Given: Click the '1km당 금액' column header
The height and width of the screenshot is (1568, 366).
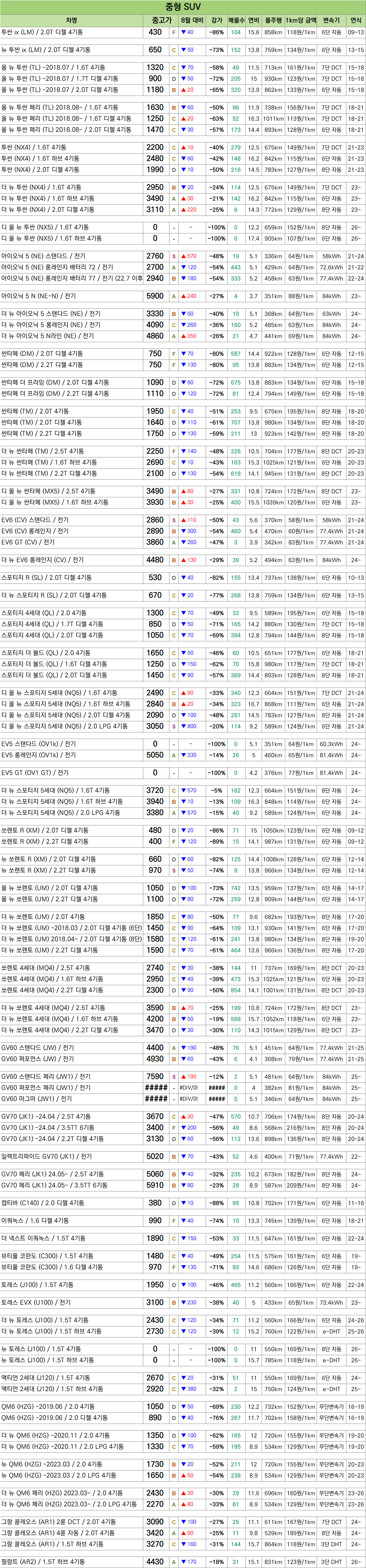Looking at the screenshot, I should point(300,20).
